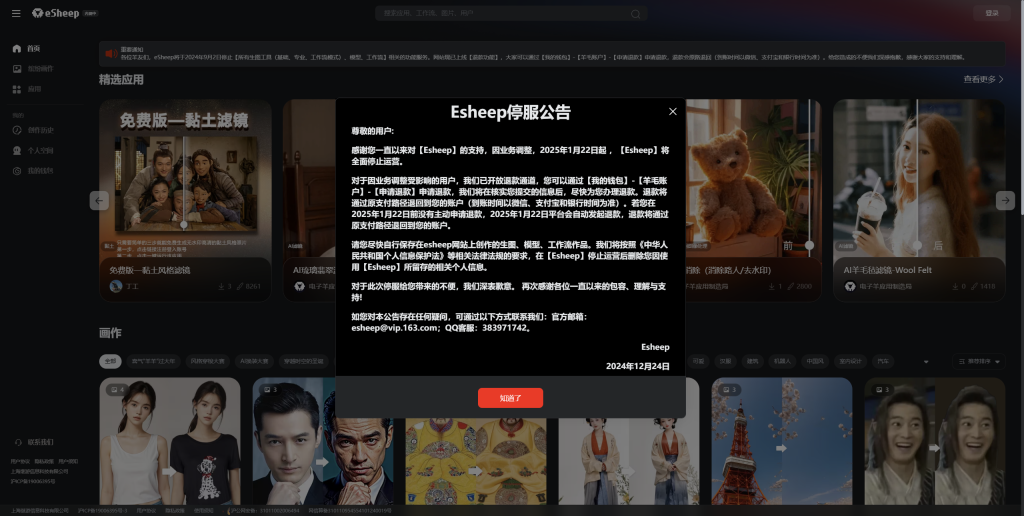Click 联系我们 headset icon in sidebar

coord(18,442)
